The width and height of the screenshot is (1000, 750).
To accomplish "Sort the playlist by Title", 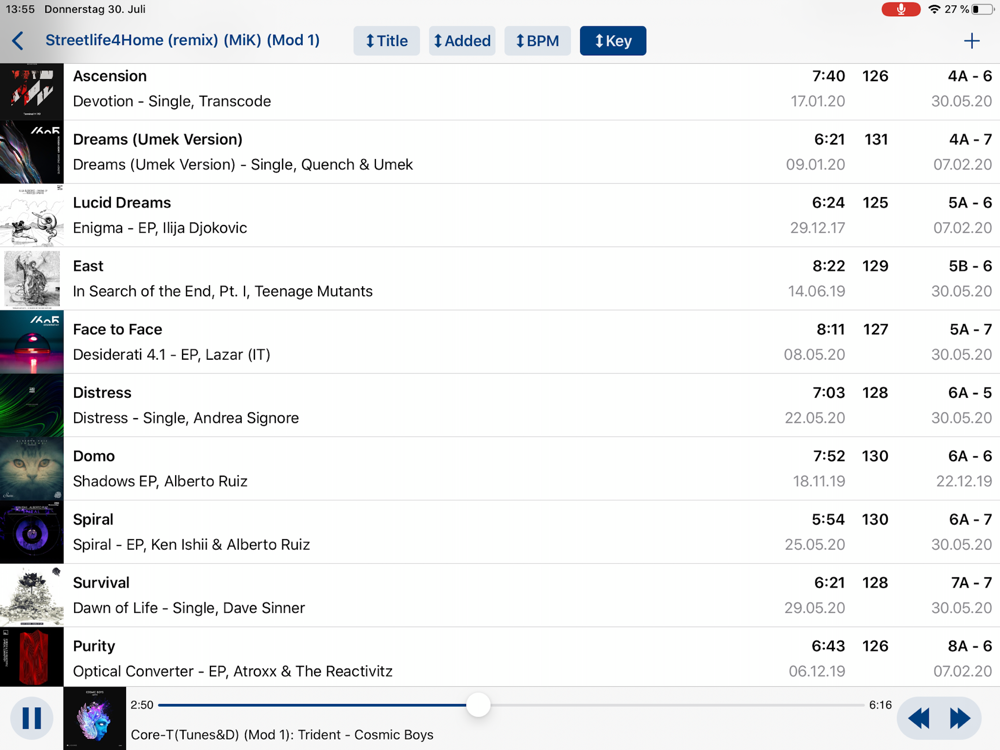I will tap(386, 41).
